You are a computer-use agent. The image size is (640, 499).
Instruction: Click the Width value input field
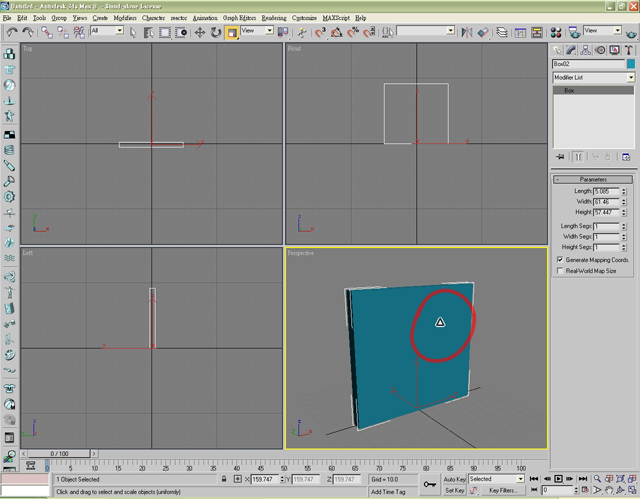[607, 202]
